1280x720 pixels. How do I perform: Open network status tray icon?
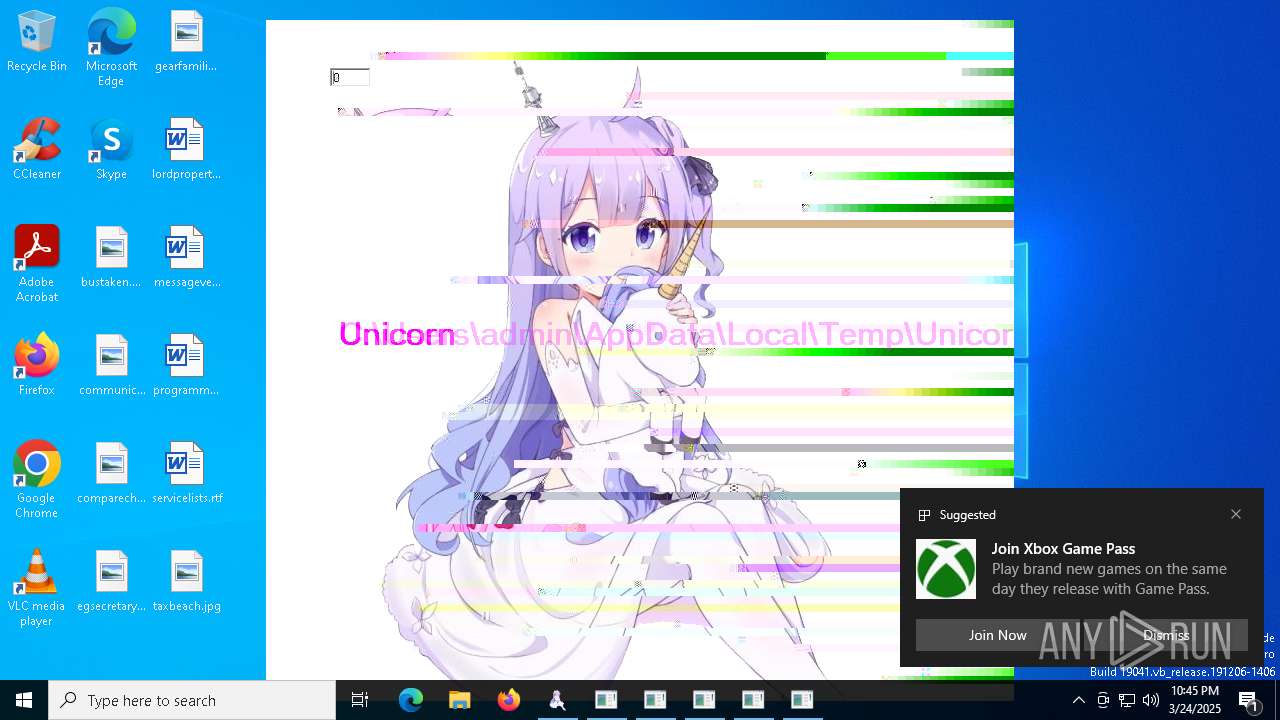click(x=1127, y=700)
